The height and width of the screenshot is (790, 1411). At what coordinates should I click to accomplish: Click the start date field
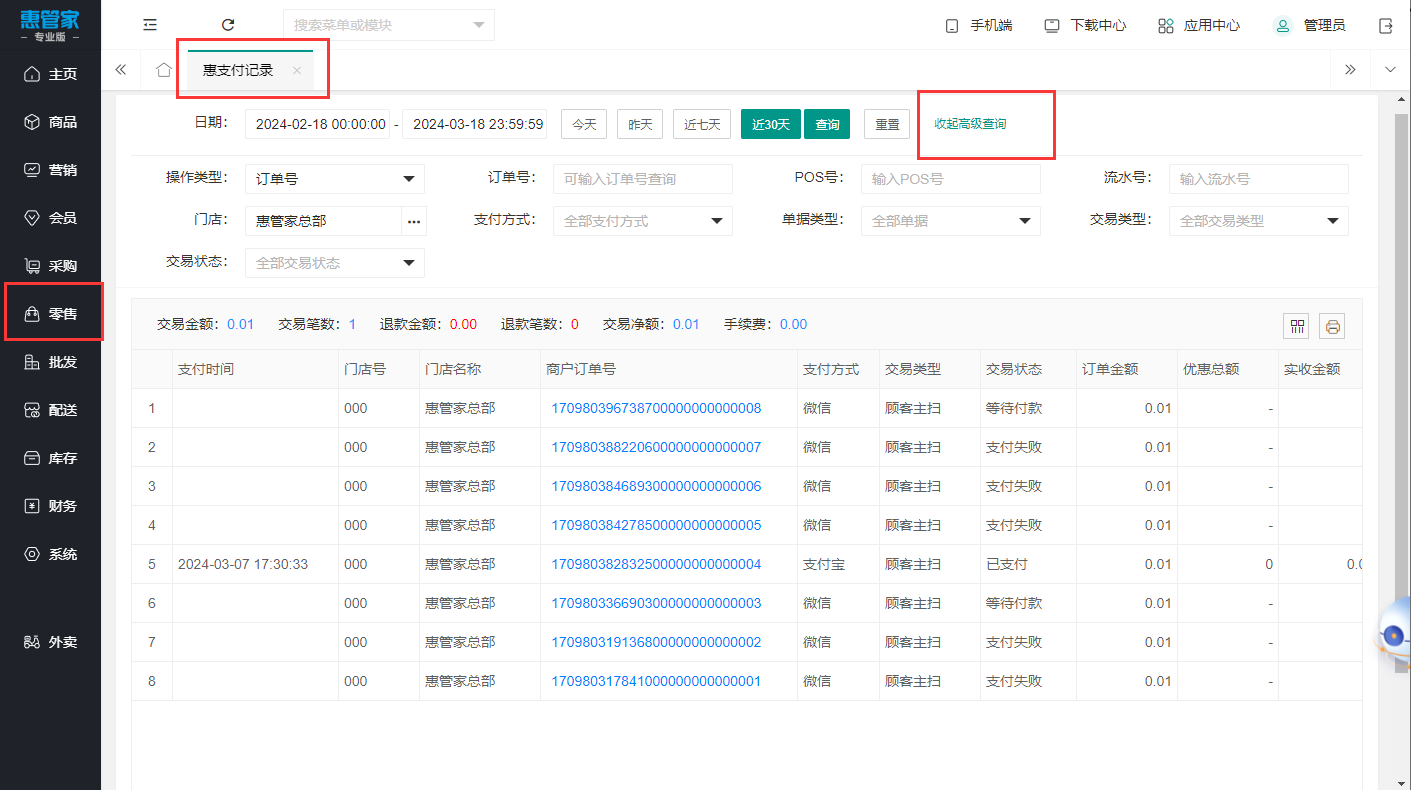click(x=318, y=124)
